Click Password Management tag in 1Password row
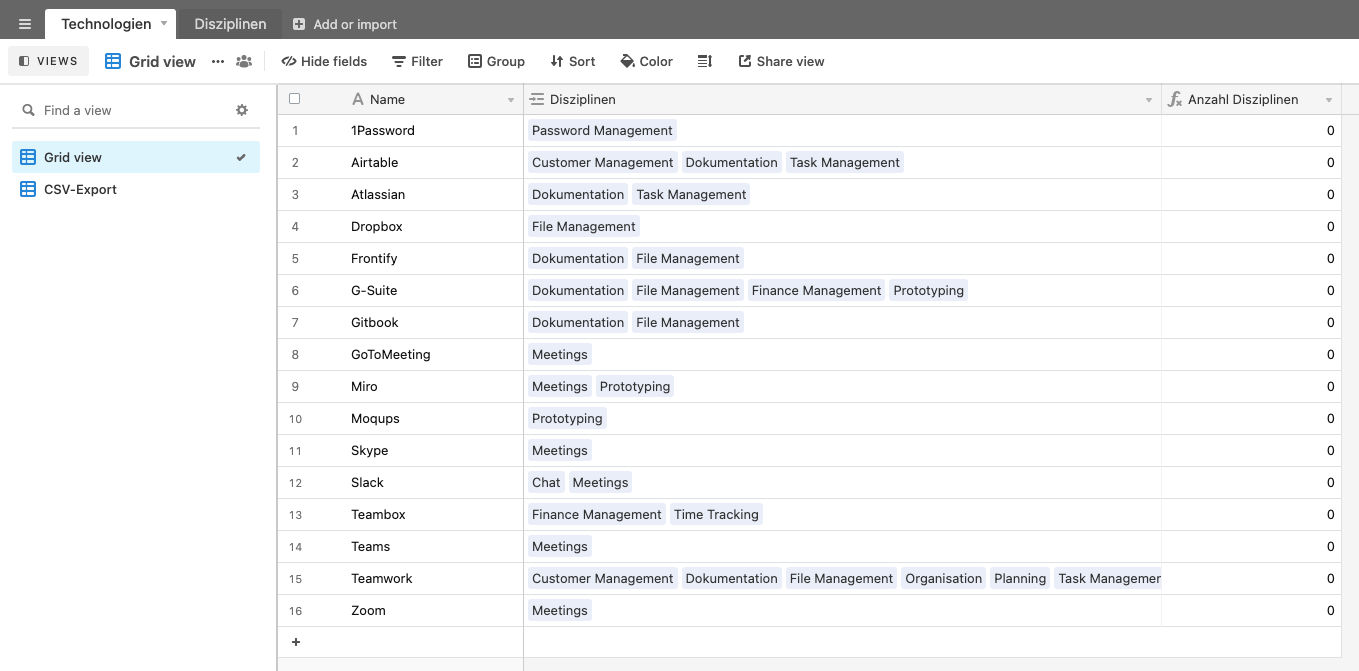 coord(602,131)
